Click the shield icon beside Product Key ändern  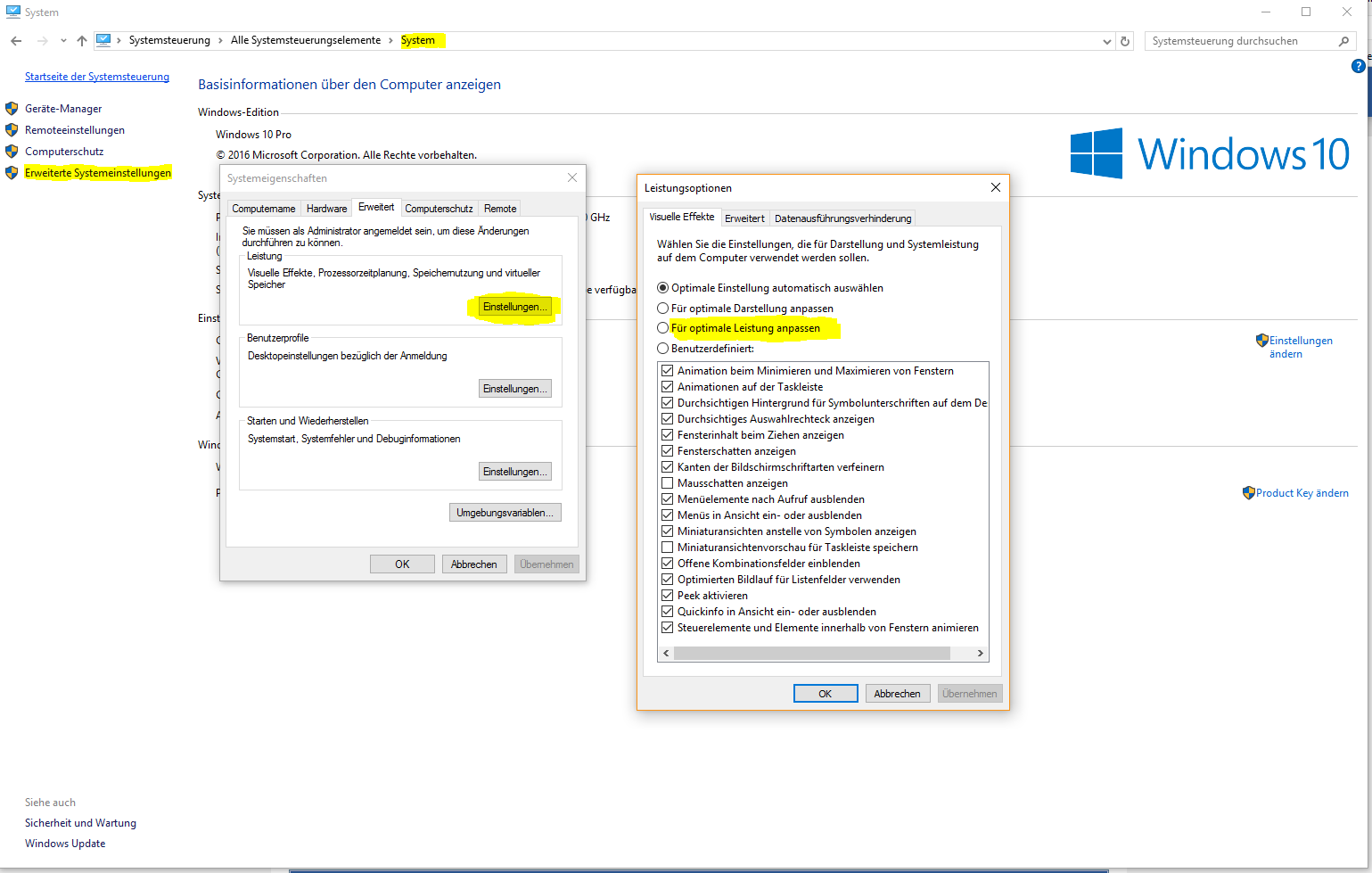(1248, 493)
